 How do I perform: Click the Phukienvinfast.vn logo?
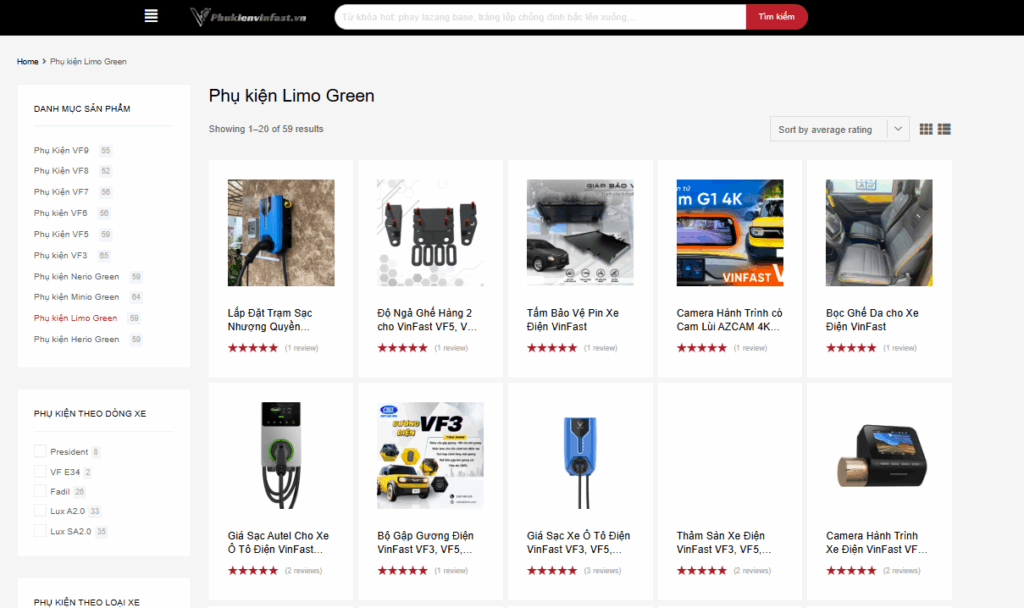248,16
